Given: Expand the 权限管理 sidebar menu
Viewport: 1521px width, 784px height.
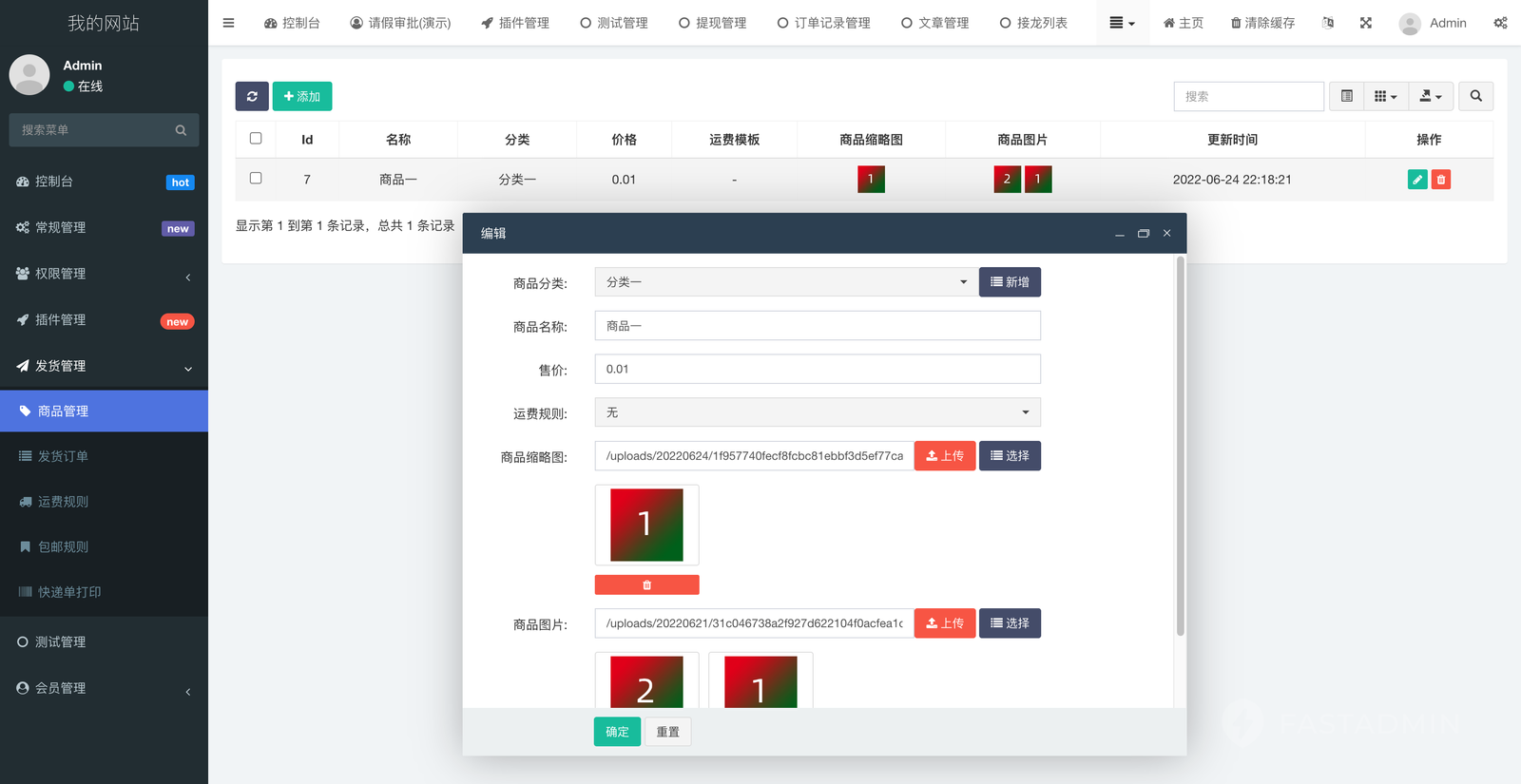Looking at the screenshot, I should (x=104, y=274).
